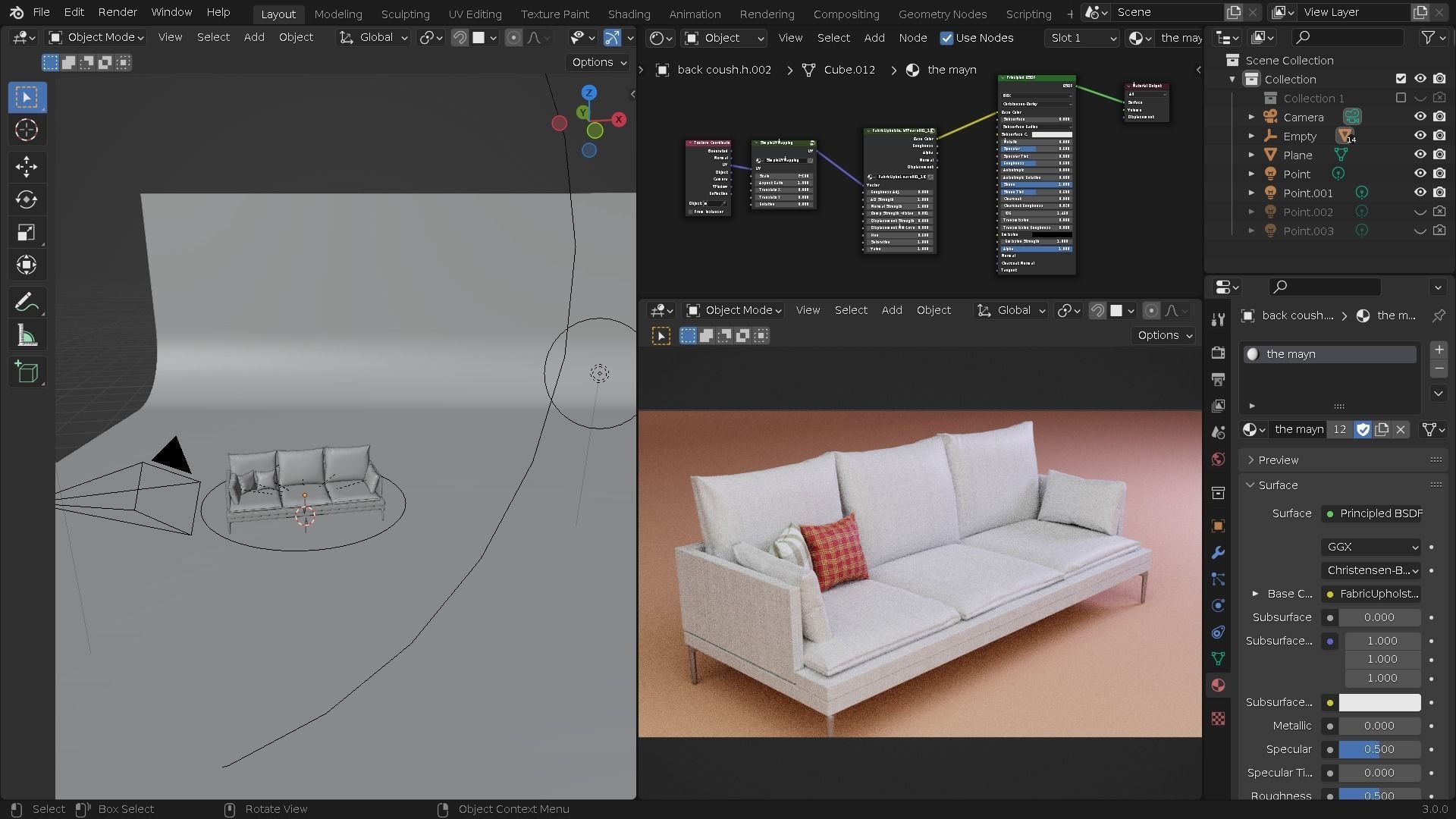
Task: Hide the Plane object in the outliner
Action: coord(1420,155)
